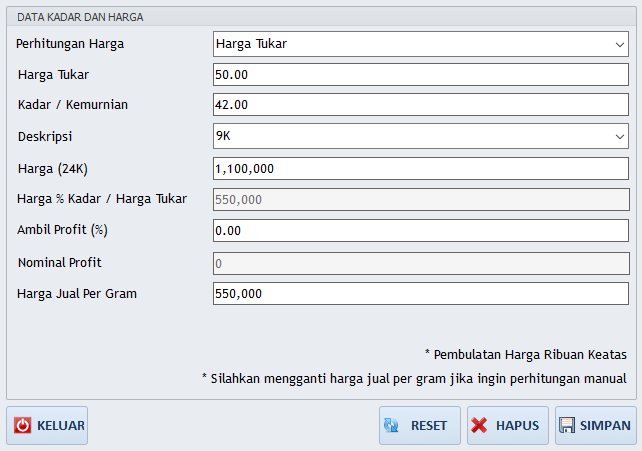Screen dimensions: 642x451
Task: Click the Harga (24K) label
Action: (x=53, y=169)
